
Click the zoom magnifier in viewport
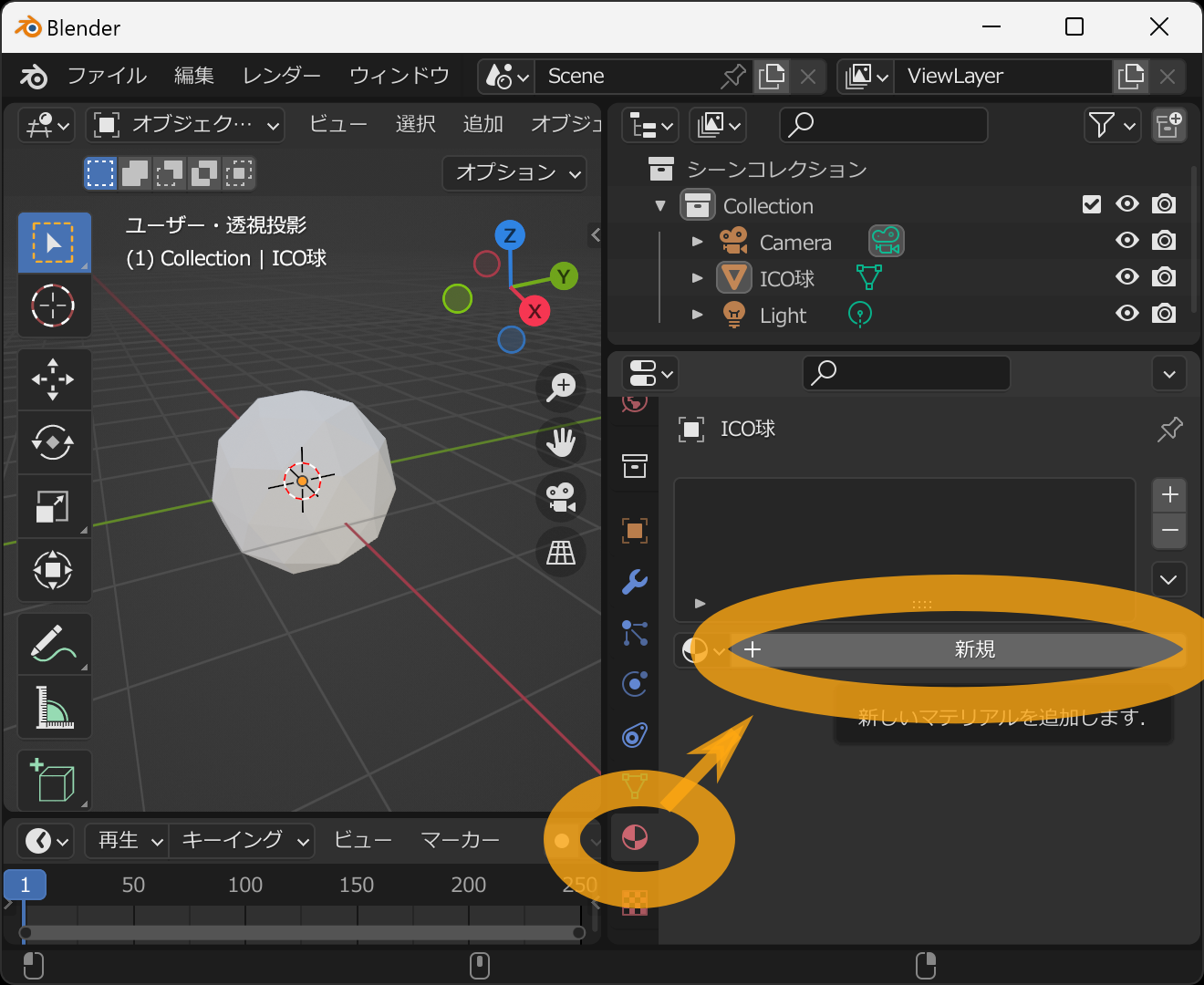[561, 388]
